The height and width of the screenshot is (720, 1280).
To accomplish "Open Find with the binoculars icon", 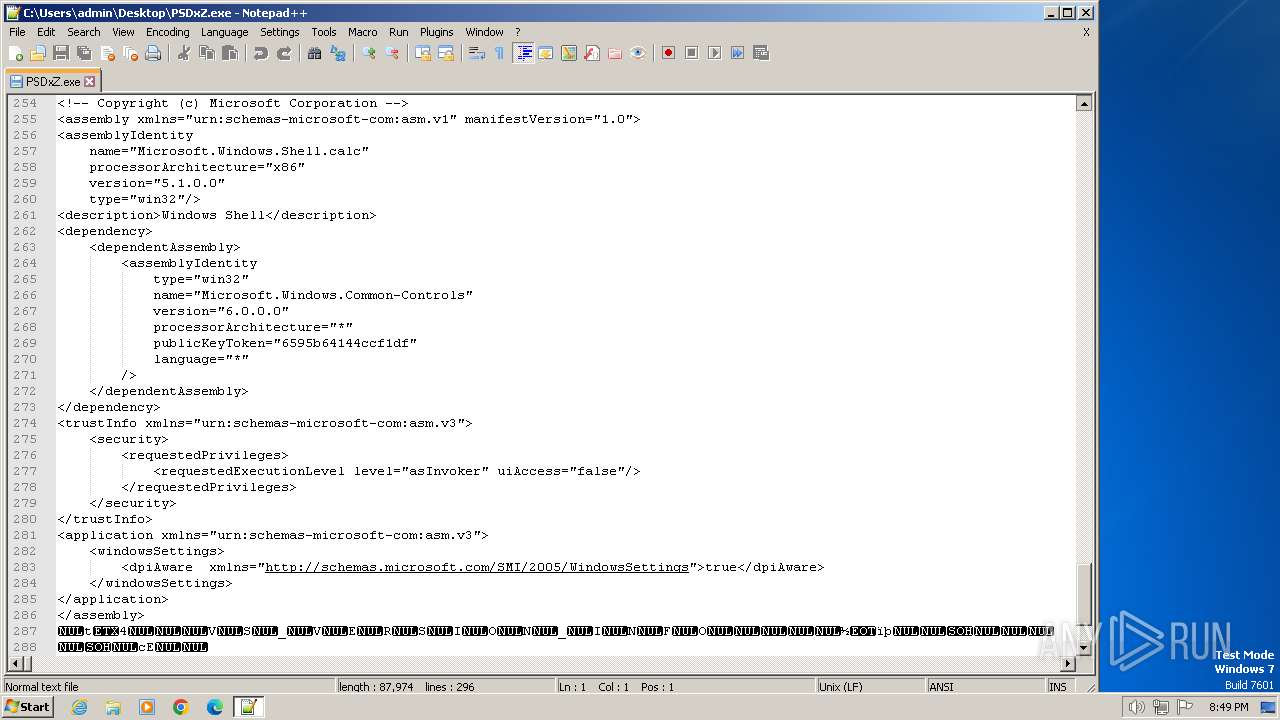I will 315,53.
